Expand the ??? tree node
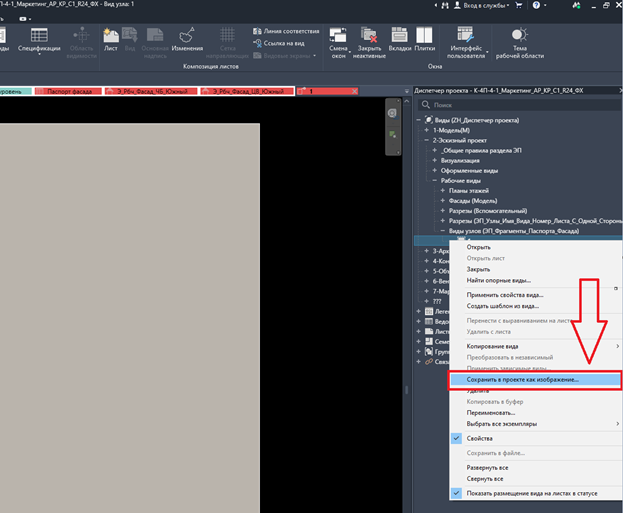The height and width of the screenshot is (513, 623). tap(426, 301)
